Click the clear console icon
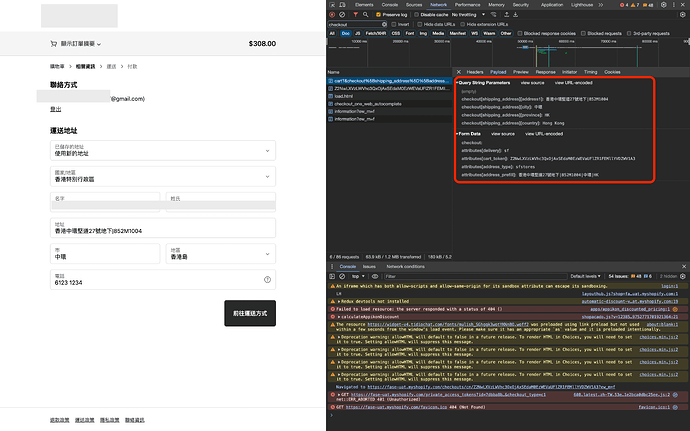Image resolution: width=690 pixels, height=431 pixels. pos(344,275)
